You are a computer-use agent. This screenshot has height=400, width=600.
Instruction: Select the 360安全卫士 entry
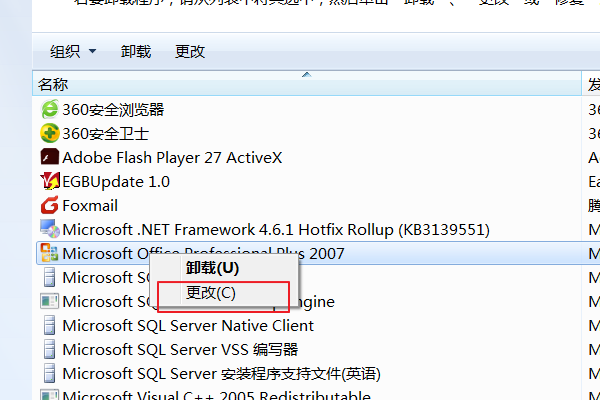(105, 134)
